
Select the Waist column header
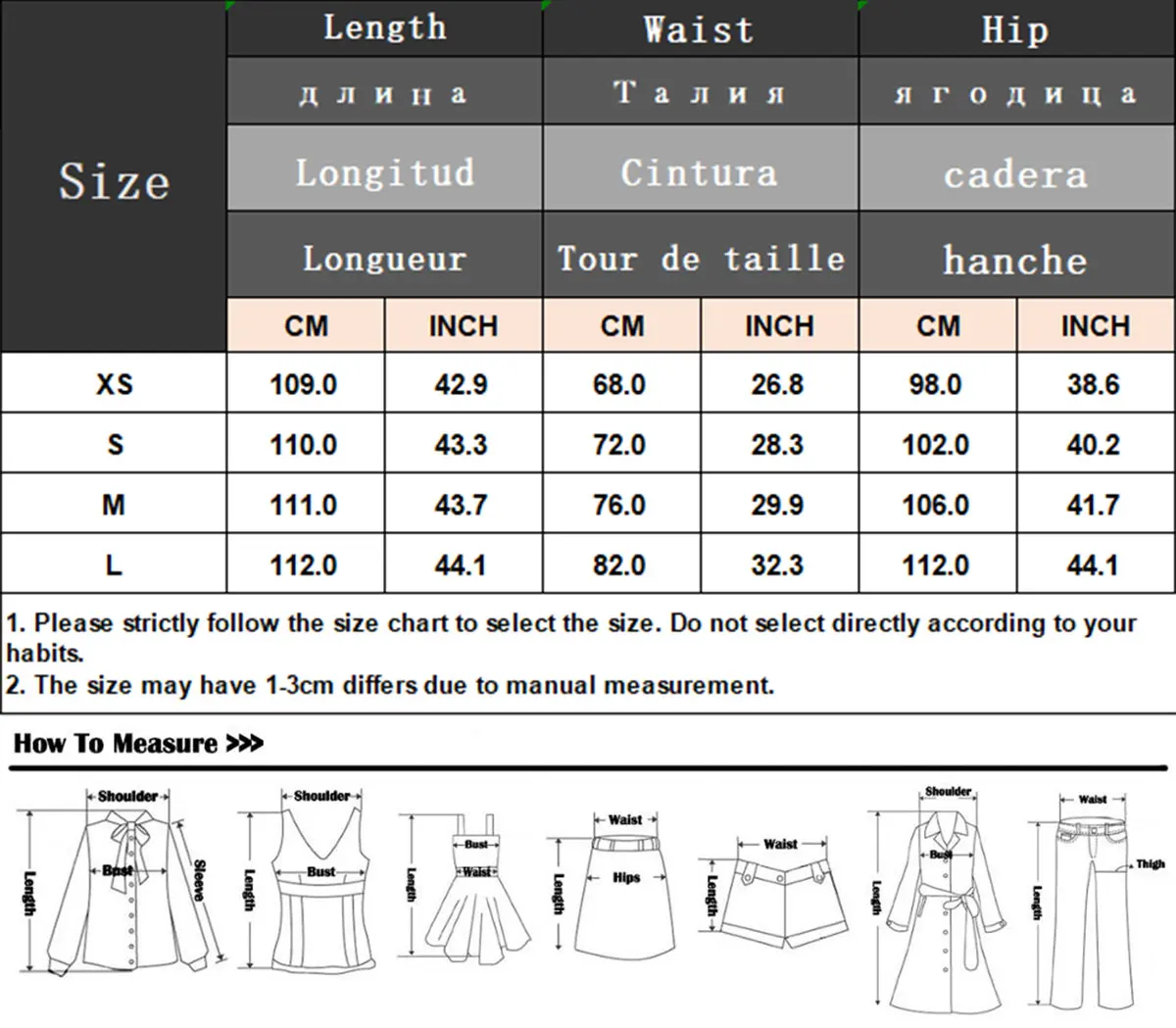tap(700, 29)
